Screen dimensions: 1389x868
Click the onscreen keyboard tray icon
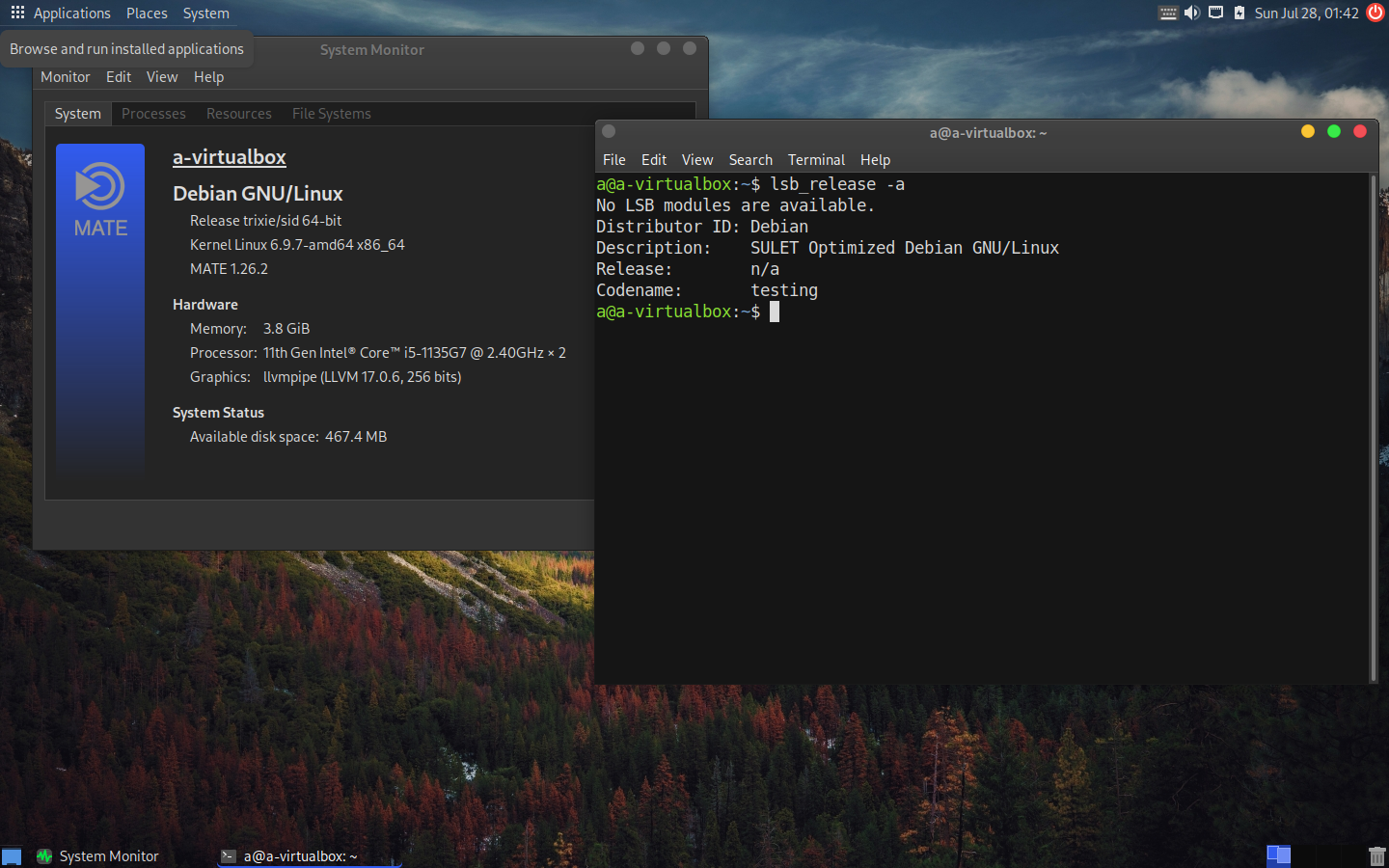1168,14
